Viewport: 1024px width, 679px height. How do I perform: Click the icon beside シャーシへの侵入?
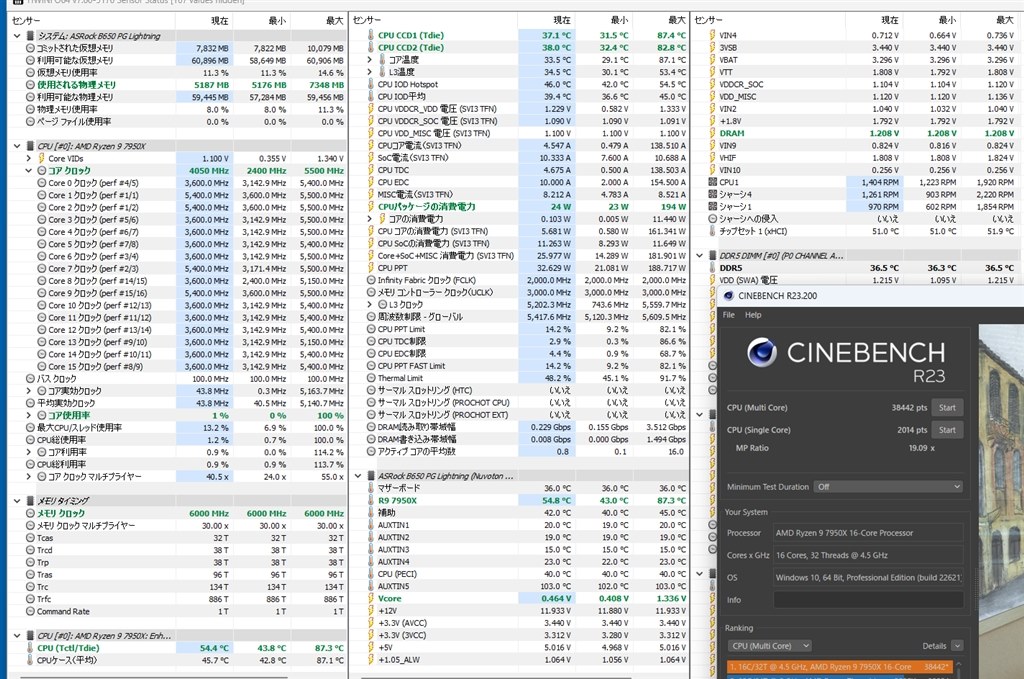712,219
